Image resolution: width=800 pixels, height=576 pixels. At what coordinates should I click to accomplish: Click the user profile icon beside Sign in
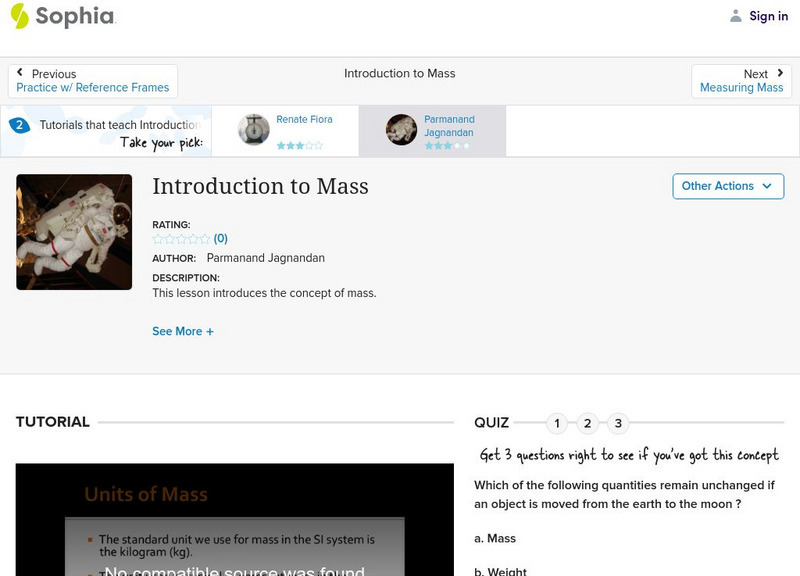tap(736, 16)
